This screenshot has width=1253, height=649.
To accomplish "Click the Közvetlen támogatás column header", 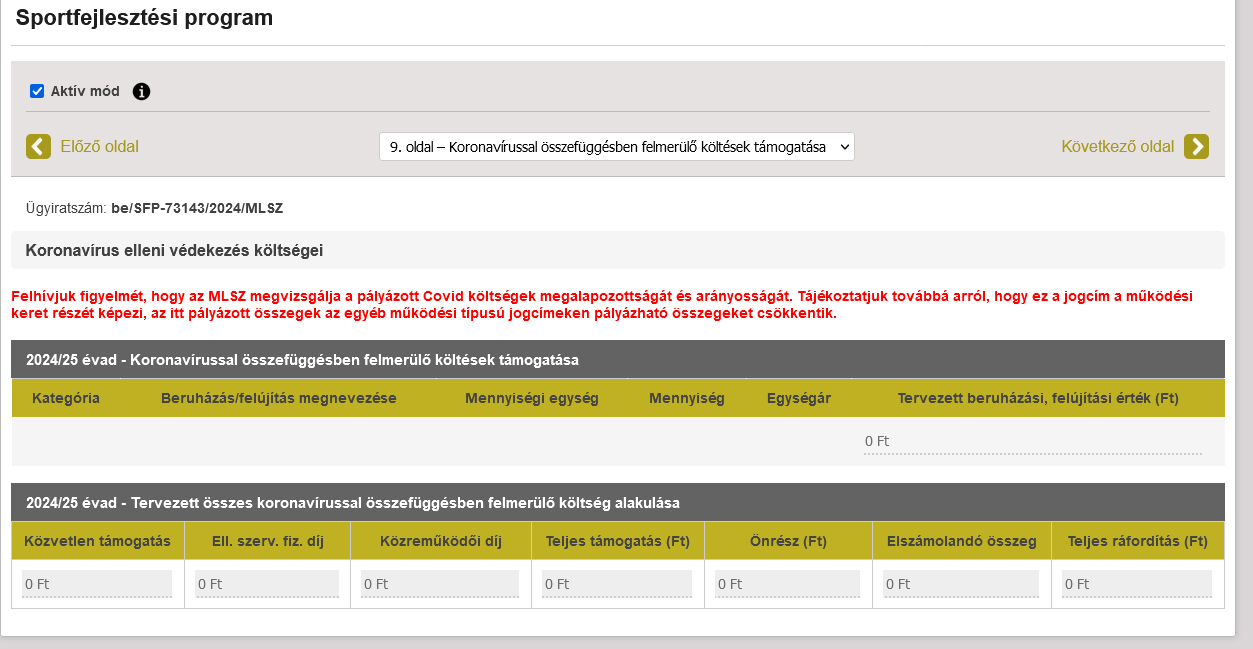I will click(x=98, y=541).
